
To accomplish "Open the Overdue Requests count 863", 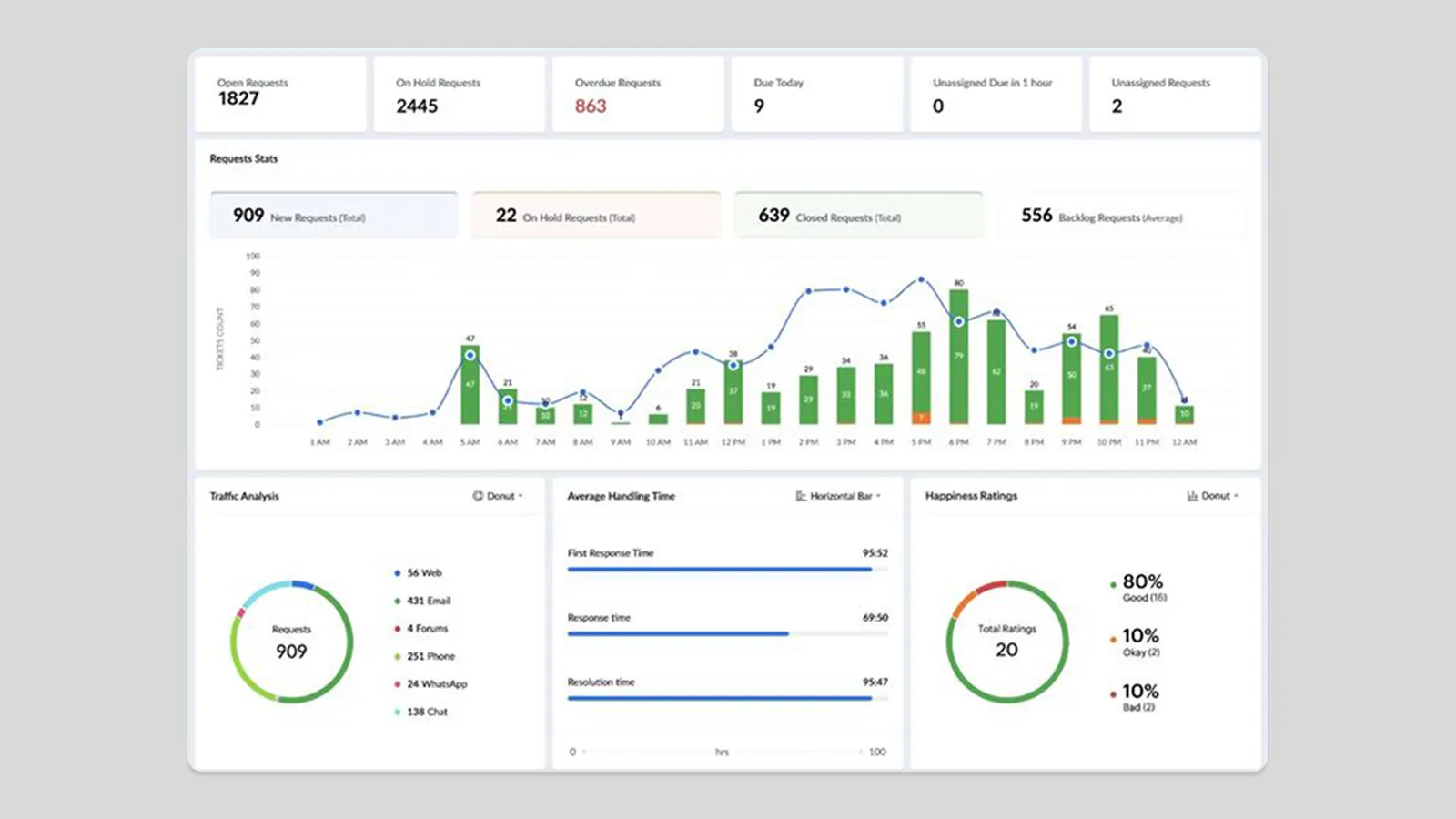I will 591,106.
